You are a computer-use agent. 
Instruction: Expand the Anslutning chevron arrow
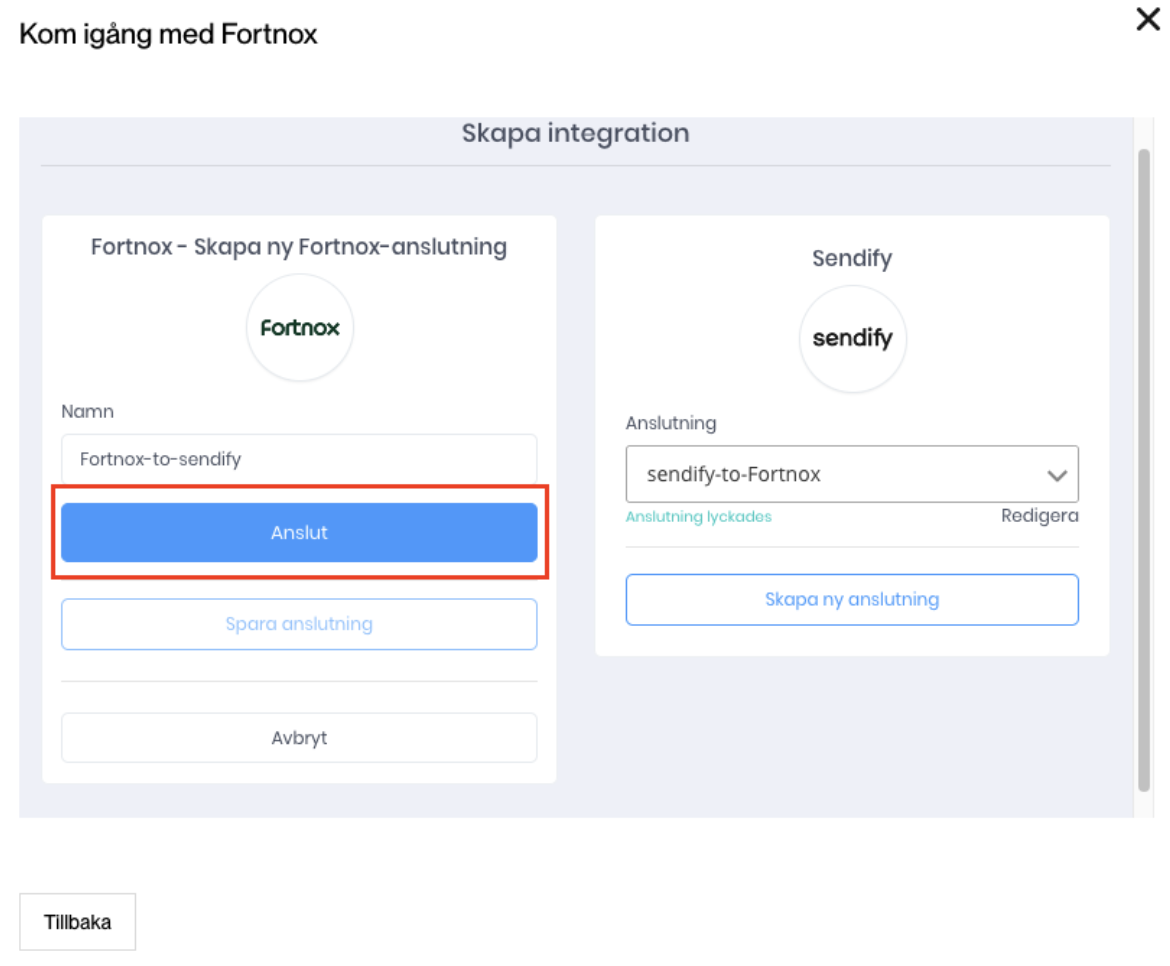pyautogui.click(x=1057, y=475)
